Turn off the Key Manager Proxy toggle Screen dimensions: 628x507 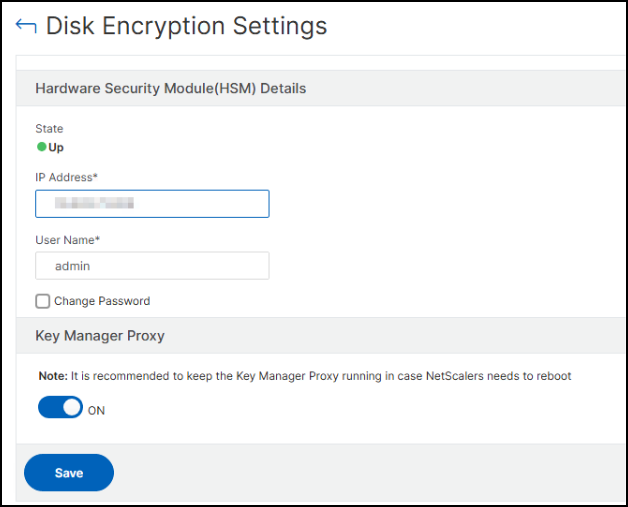[x=60, y=409]
